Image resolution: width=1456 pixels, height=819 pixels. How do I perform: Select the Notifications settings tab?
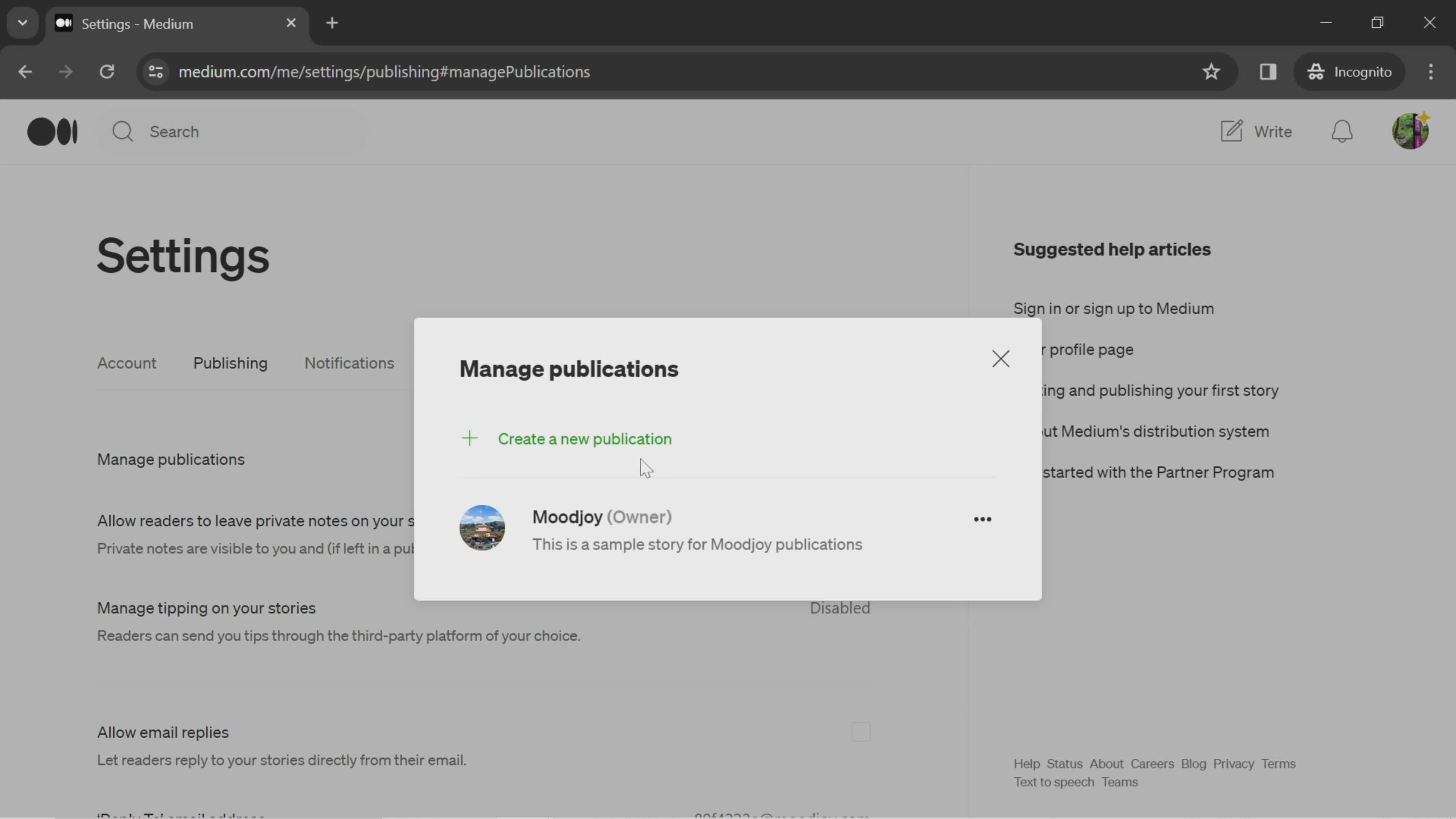(x=349, y=362)
